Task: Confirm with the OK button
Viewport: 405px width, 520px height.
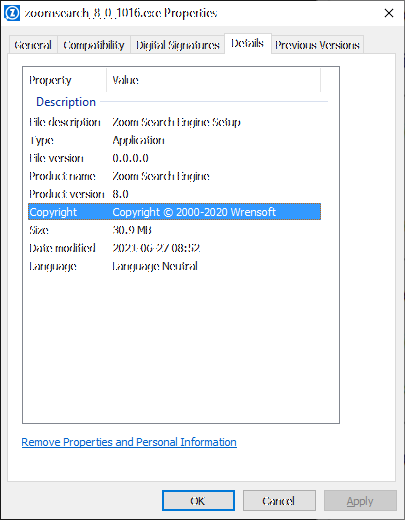Action: tap(198, 500)
